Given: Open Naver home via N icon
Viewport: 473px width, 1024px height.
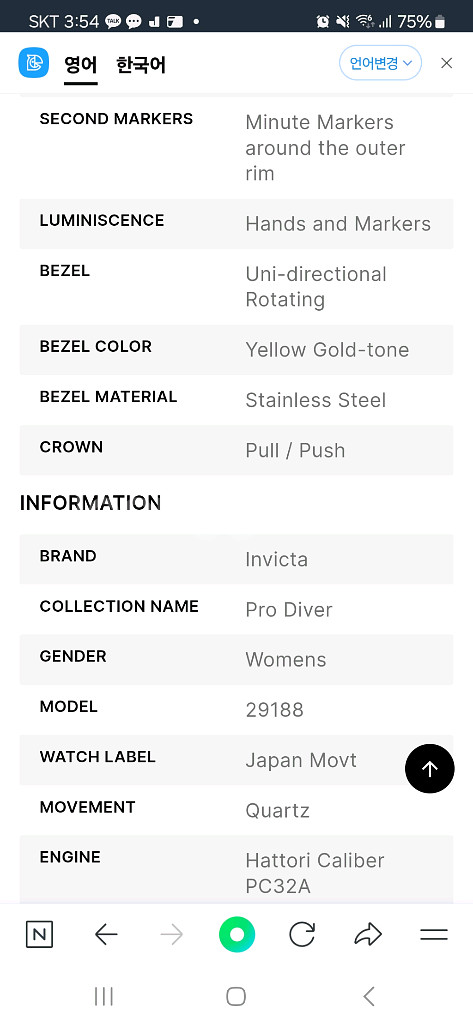Looking at the screenshot, I should coord(39,935).
